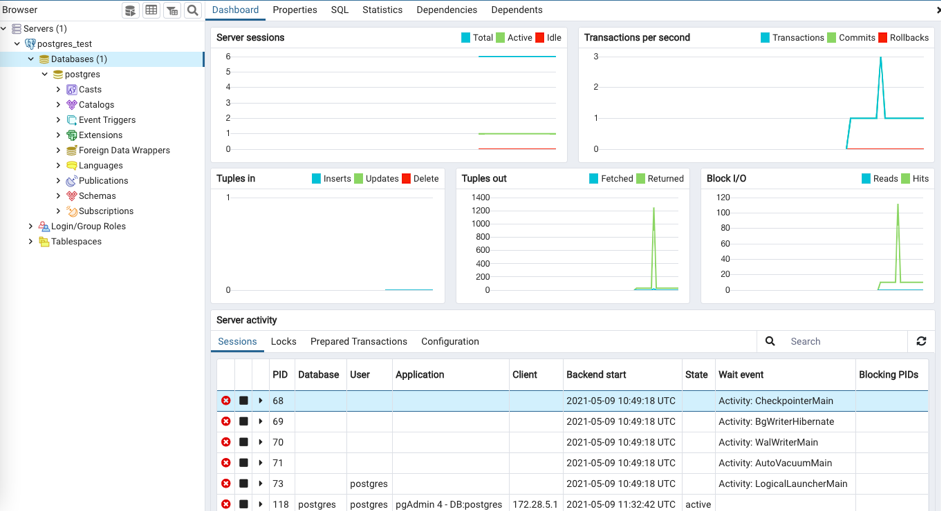Click the Filtered Rows icon in Browser toolbar
The image size is (941, 511).
[x=172, y=10]
